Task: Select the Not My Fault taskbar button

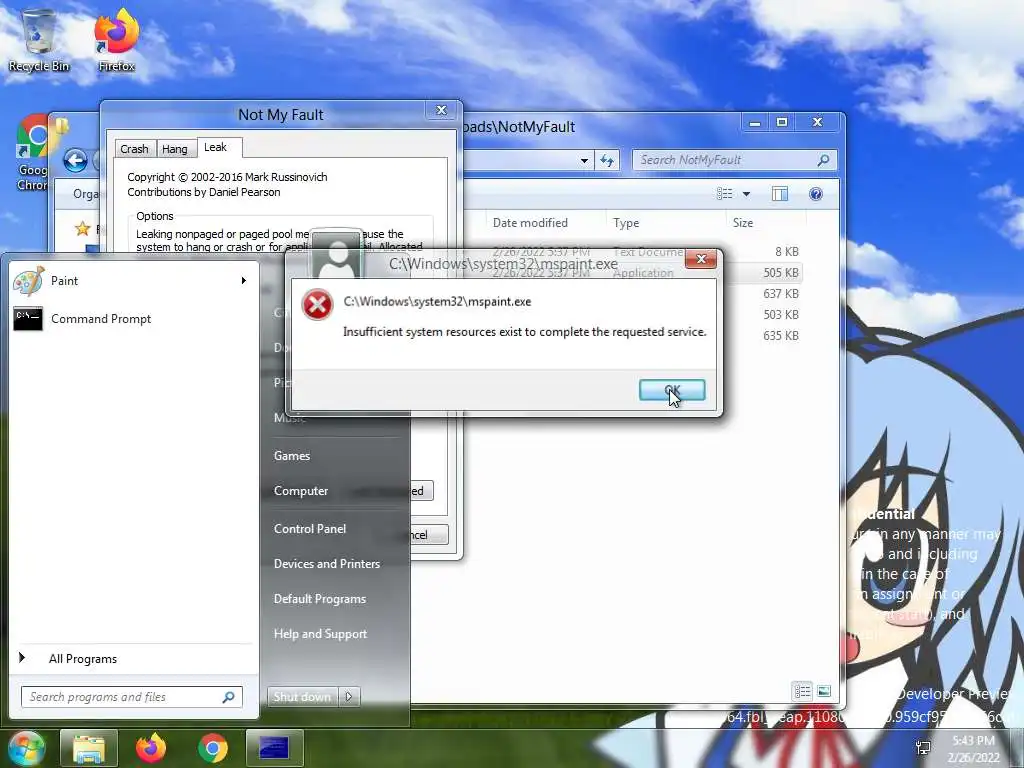Action: 274,748
